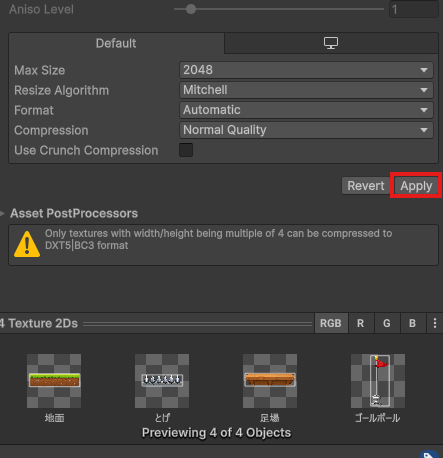Open the Compression Normal Quality dropdown

click(306, 130)
